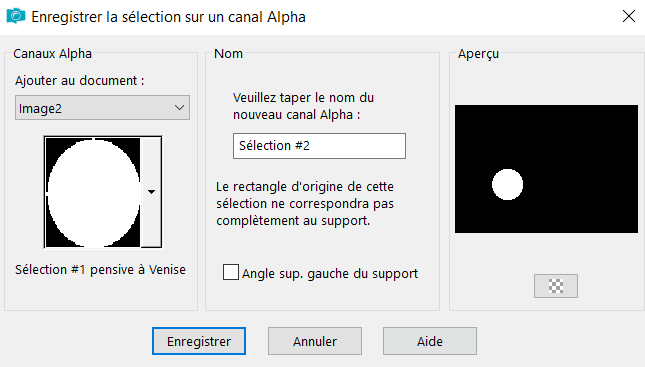Select the white oval alpha channel thumbnail
The height and width of the screenshot is (367, 645).
pyautogui.click(x=93, y=192)
